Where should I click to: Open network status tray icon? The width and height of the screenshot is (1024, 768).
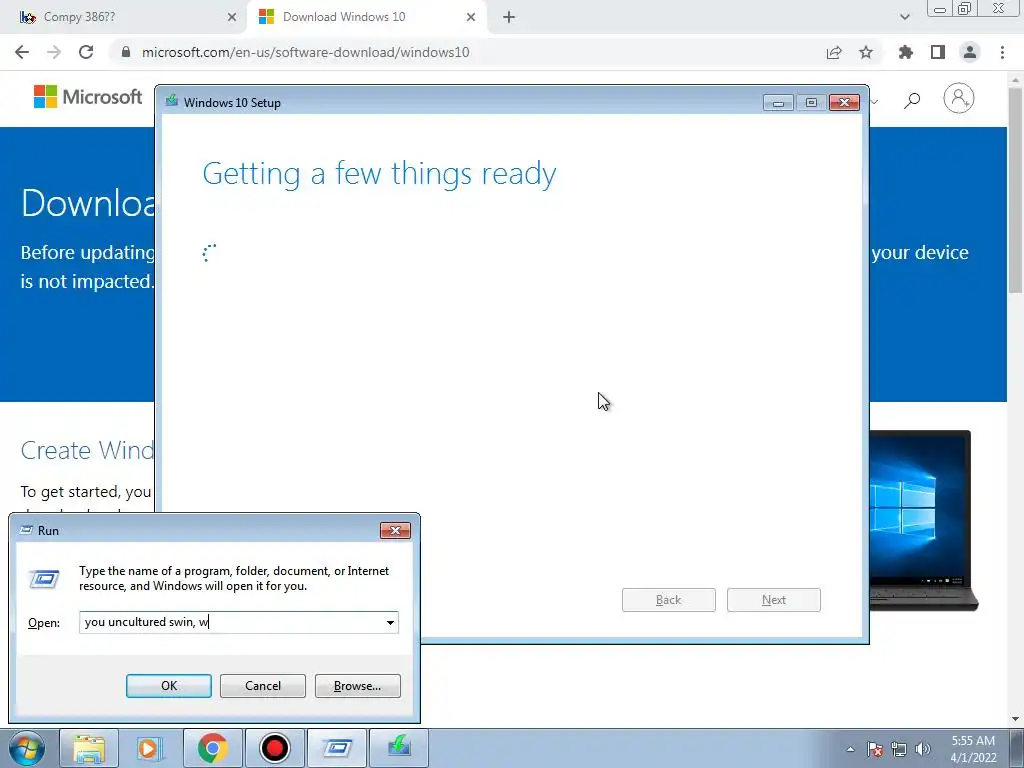tap(899, 749)
